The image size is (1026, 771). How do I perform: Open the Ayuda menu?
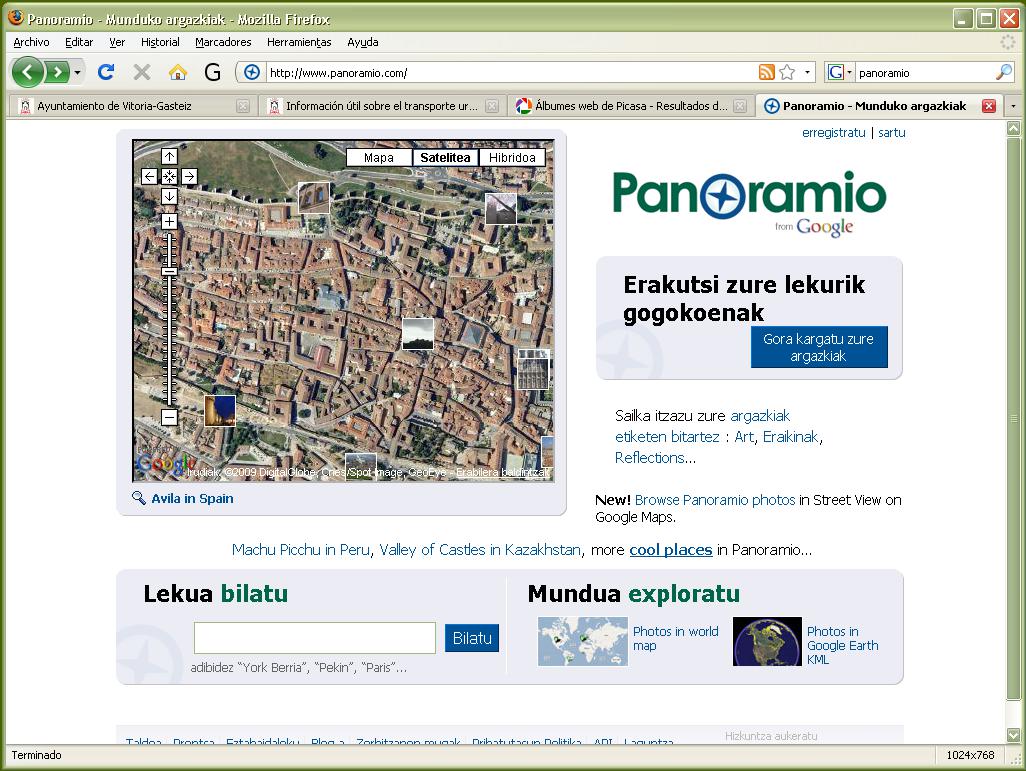[363, 42]
